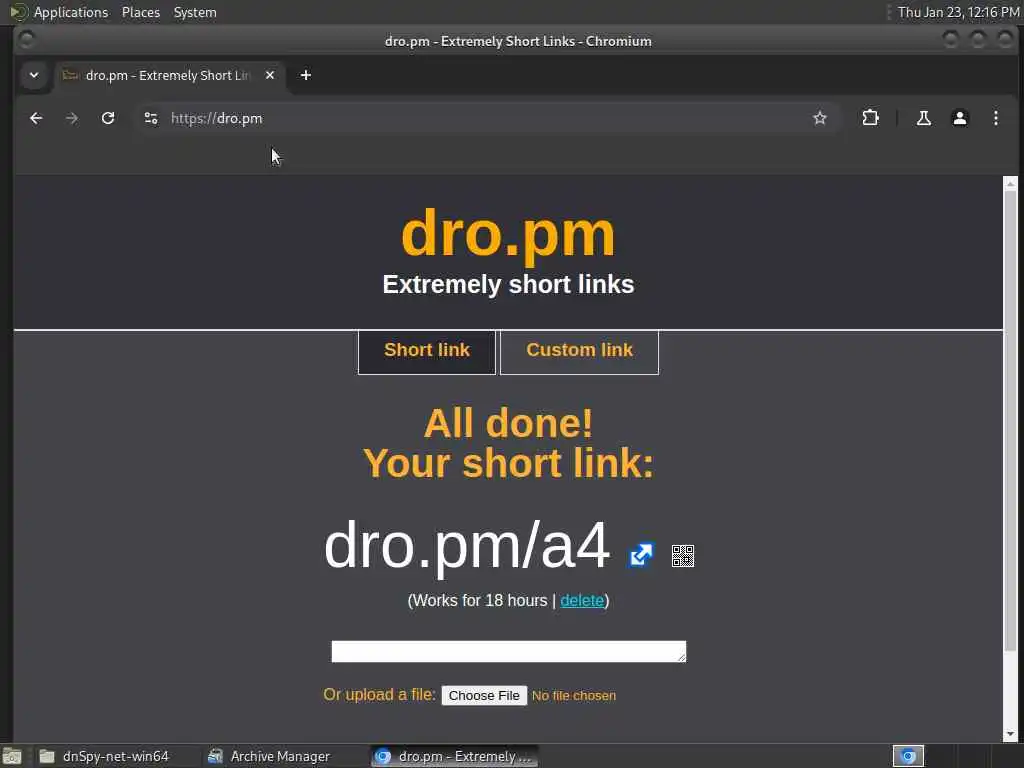View site information icon in address bar
1024x768 pixels.
click(151, 118)
